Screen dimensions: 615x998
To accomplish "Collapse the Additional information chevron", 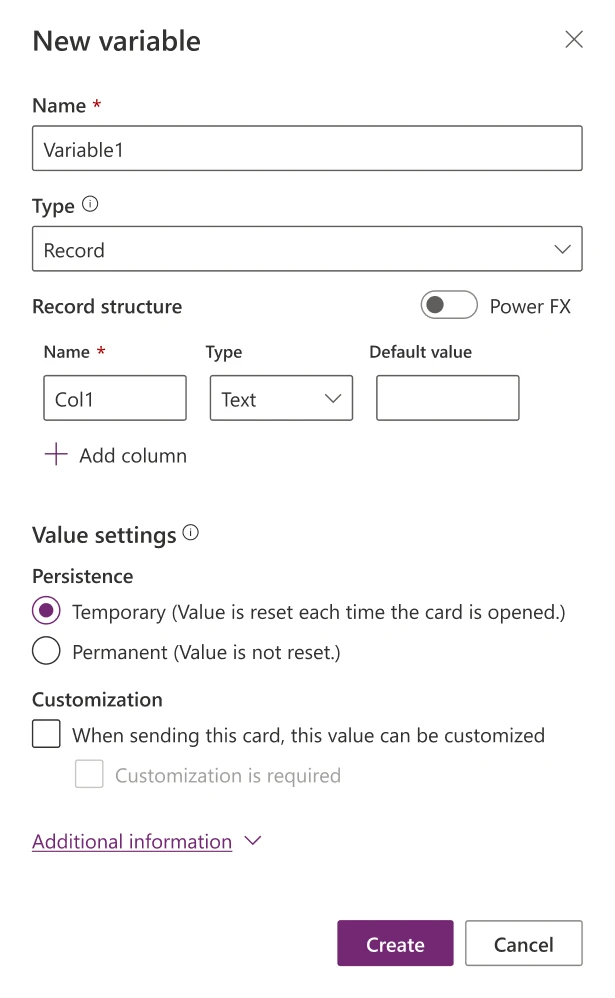I will click(x=251, y=842).
